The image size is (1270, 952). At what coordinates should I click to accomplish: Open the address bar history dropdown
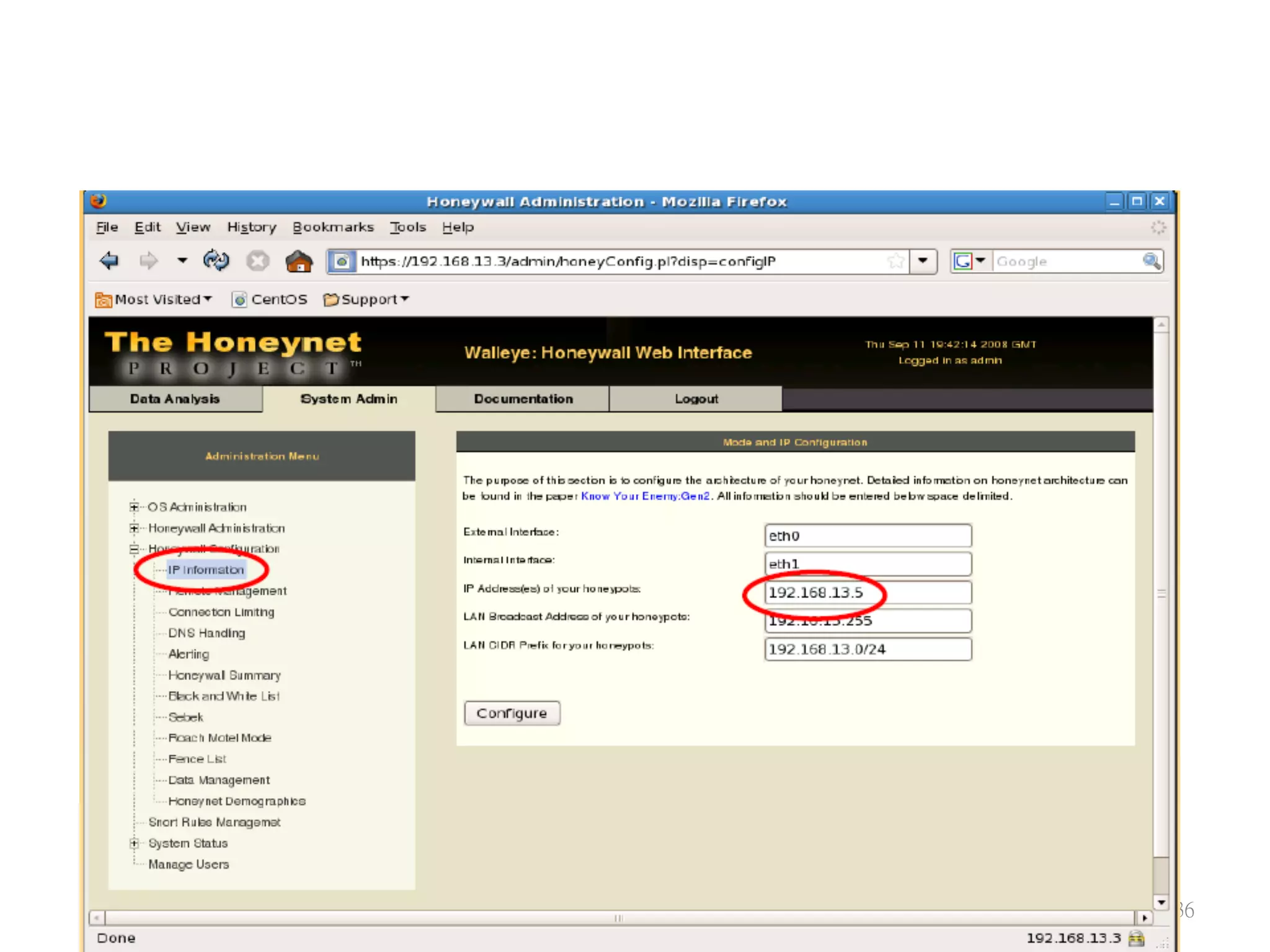[x=923, y=261]
